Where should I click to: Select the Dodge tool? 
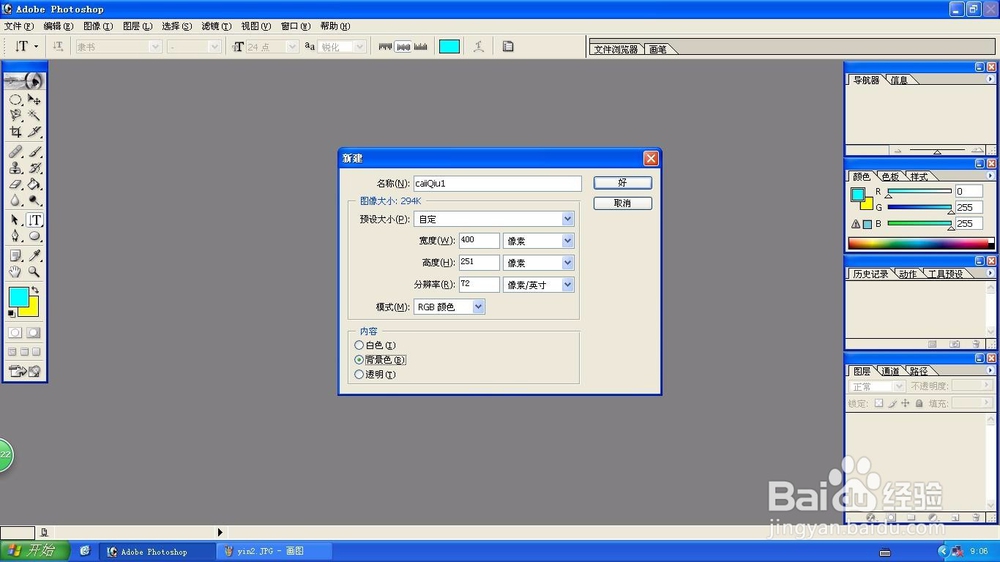(34, 200)
